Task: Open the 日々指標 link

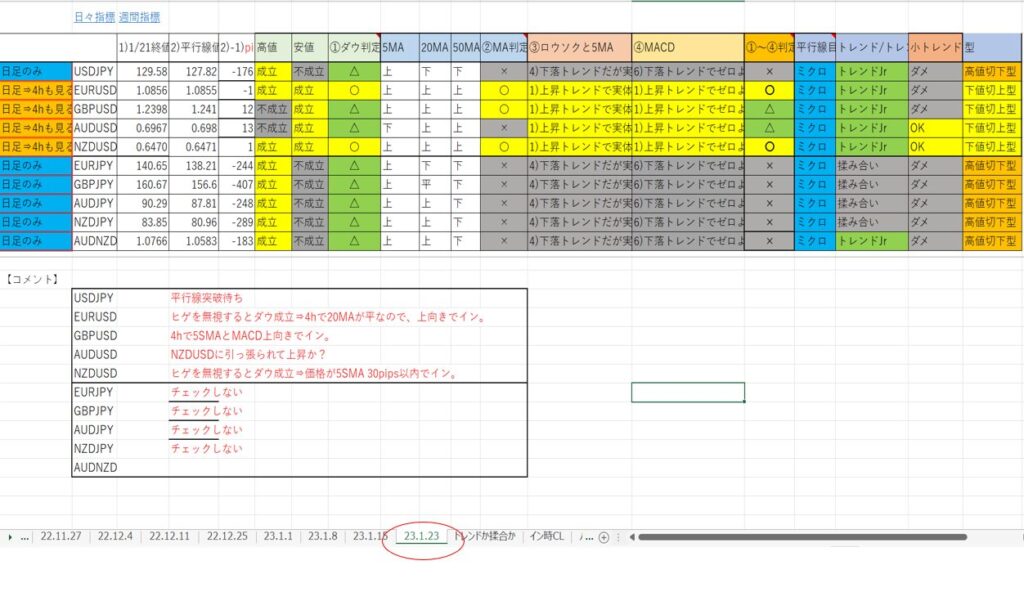Action: tap(95, 17)
